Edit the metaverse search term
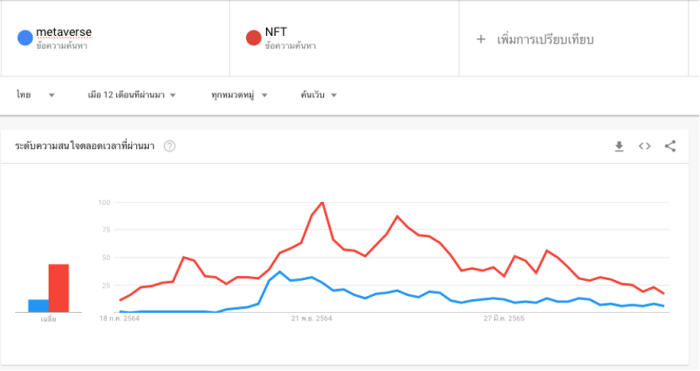This screenshot has width=700, height=371. (x=64, y=32)
